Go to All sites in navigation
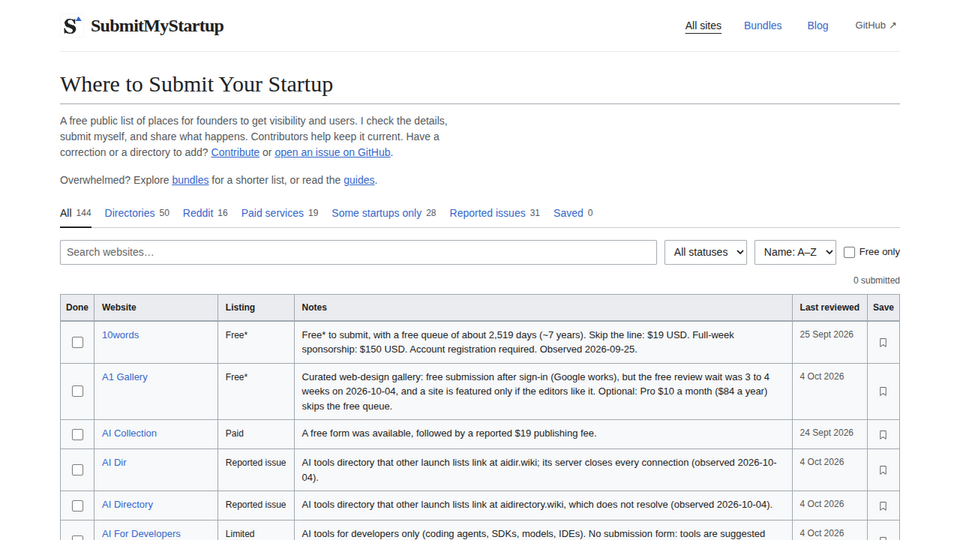This screenshot has height=540, width=960. point(703,26)
